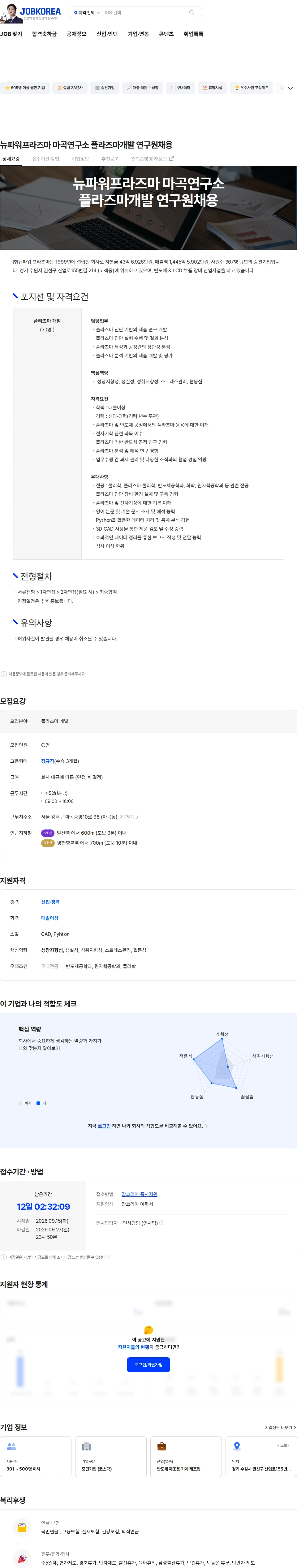Click the 설립 28년차 tag
Image resolution: width=297 pixels, height=1568 pixels.
point(70,88)
